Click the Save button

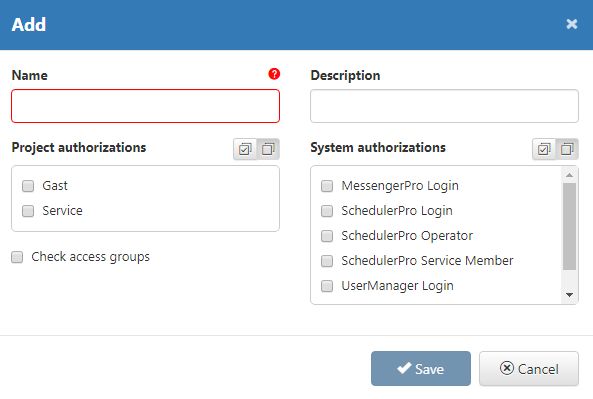coord(421,368)
